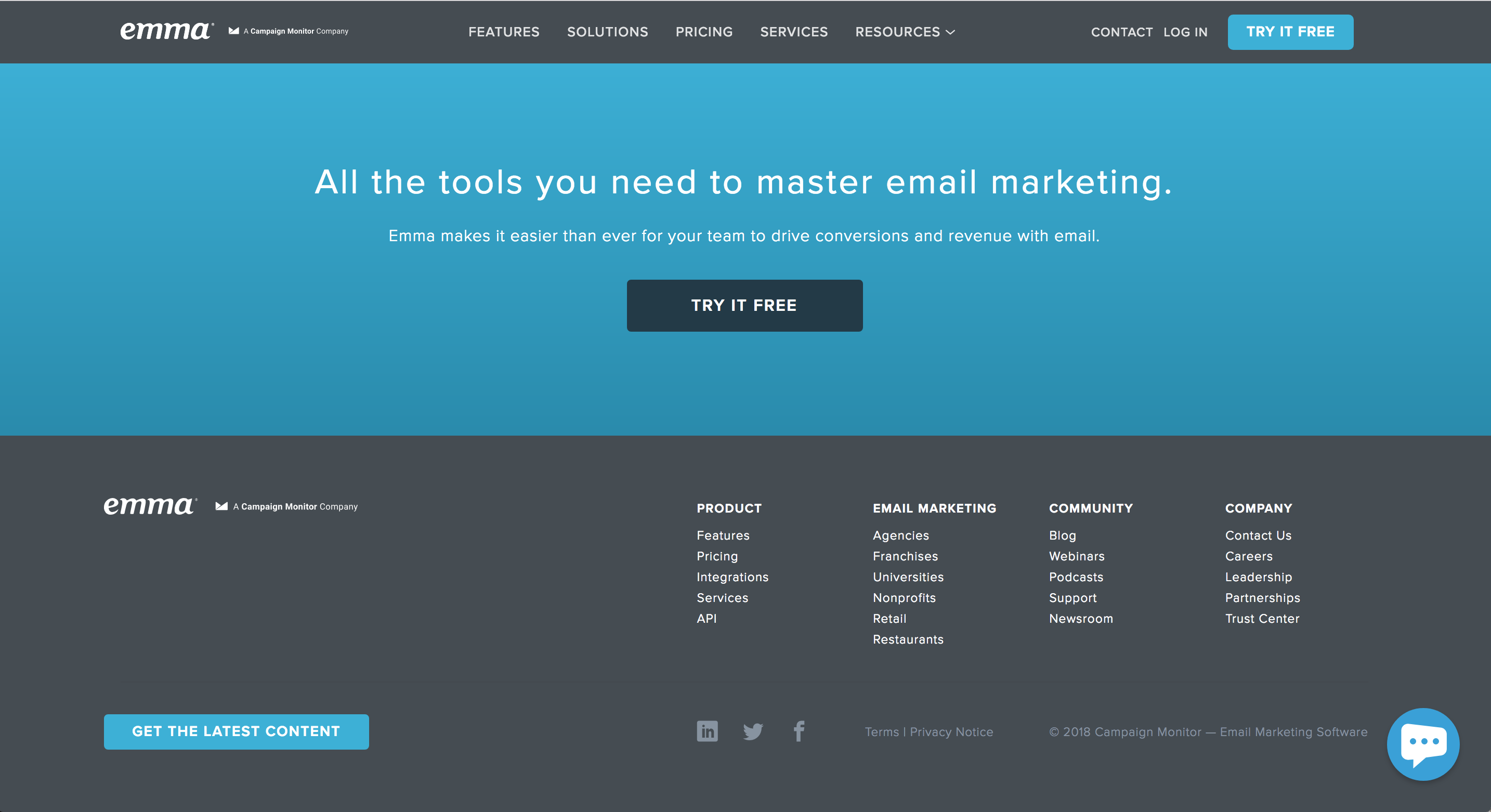
Task: Open the Privacy Notice link
Action: pos(951,732)
